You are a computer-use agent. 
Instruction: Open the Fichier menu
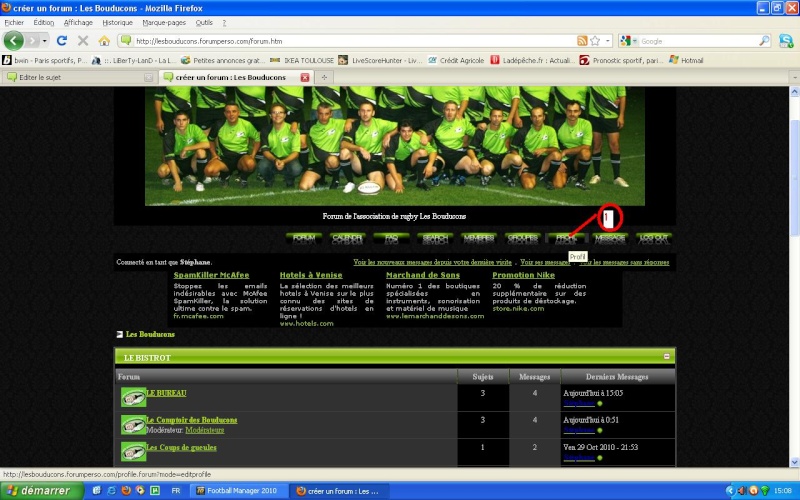click(x=14, y=22)
